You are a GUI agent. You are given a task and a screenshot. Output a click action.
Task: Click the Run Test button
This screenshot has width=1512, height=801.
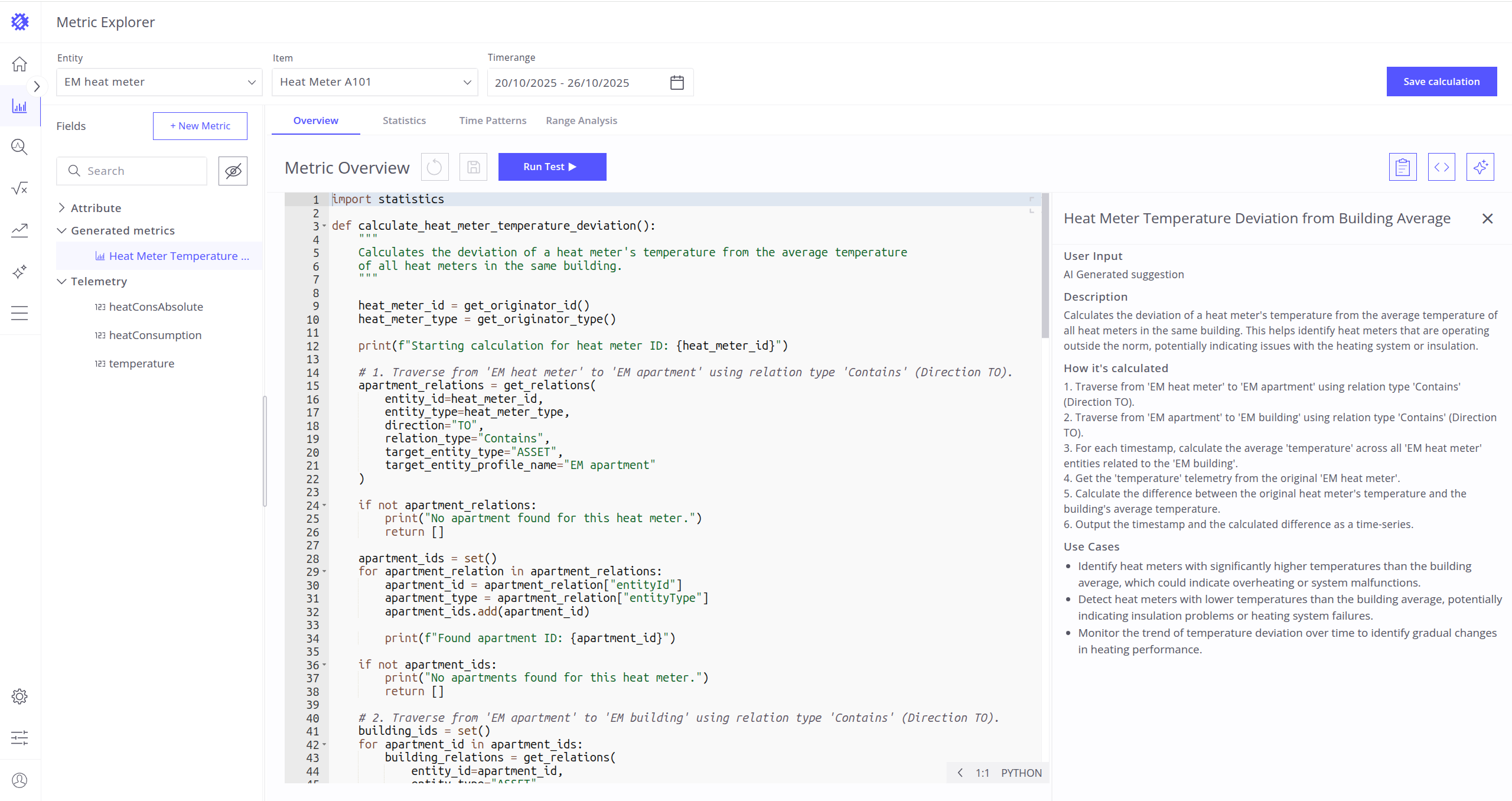click(552, 167)
